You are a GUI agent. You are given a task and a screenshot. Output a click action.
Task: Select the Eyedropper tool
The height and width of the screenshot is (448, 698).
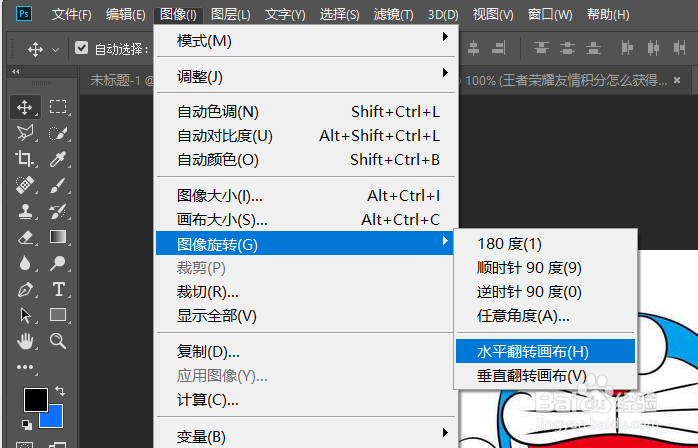[x=58, y=159]
